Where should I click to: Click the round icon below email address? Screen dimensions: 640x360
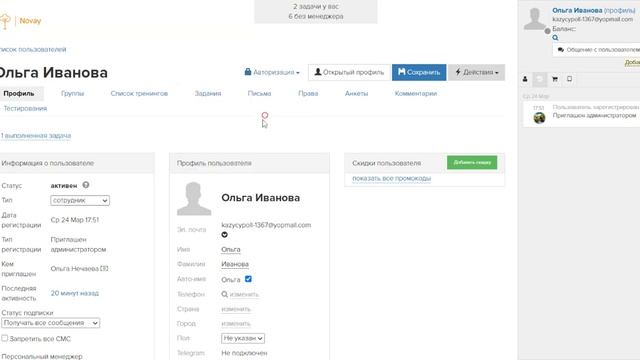point(224,235)
